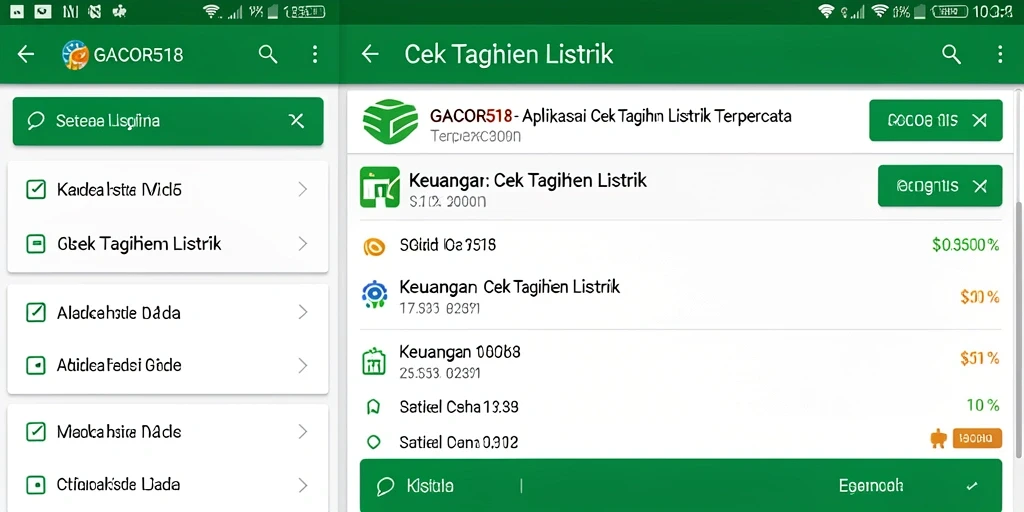Select the Keuangan 00068 row text
Screen dimensions: 1024x512
(460, 352)
